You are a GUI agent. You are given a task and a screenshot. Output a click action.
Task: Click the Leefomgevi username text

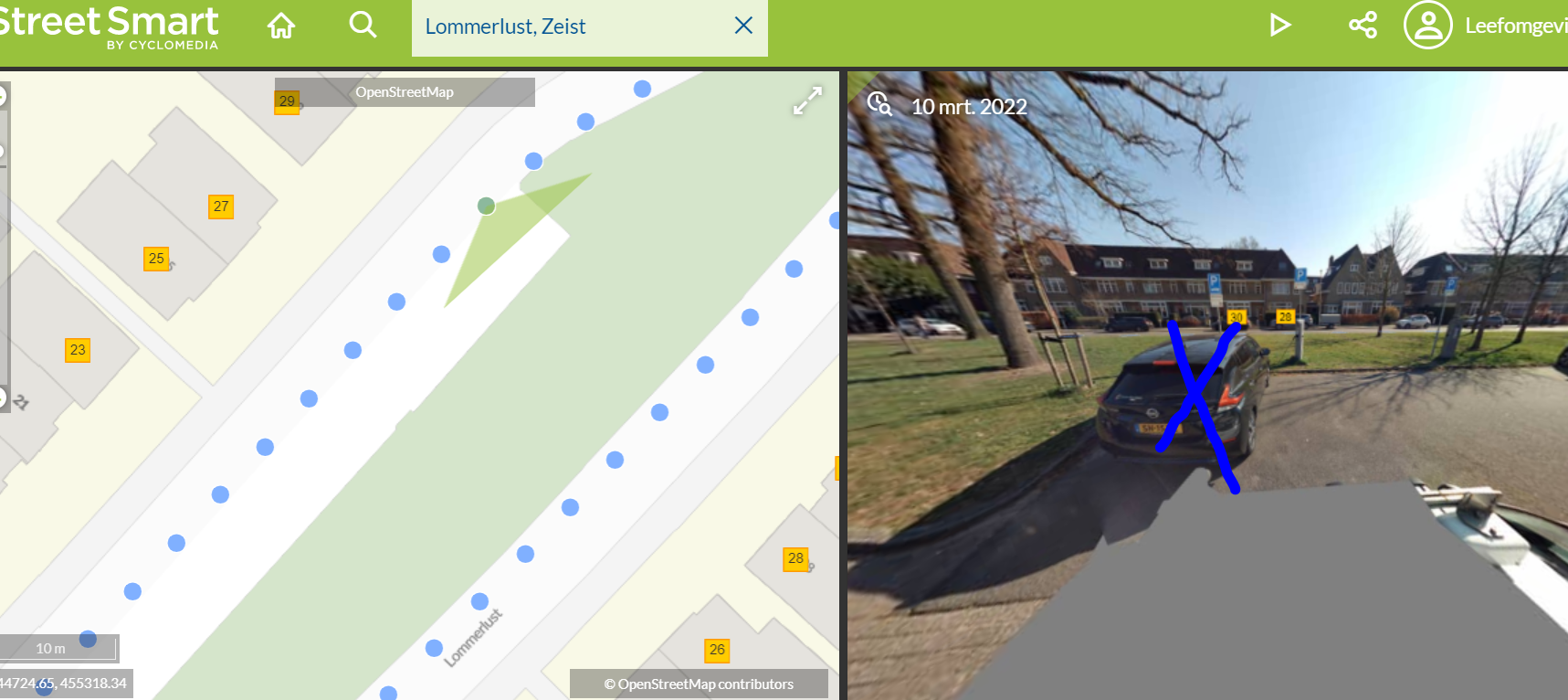(1516, 26)
